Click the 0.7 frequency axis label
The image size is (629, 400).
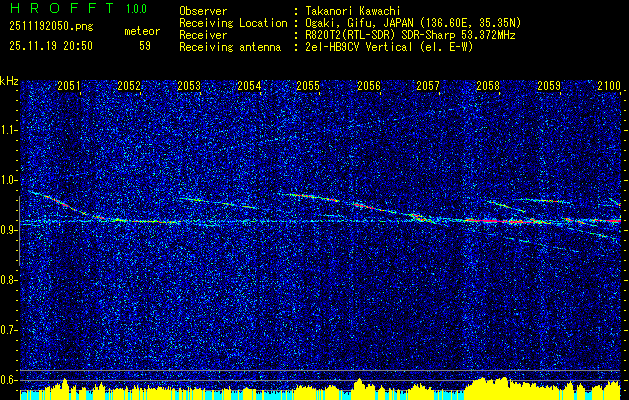(x=8, y=330)
